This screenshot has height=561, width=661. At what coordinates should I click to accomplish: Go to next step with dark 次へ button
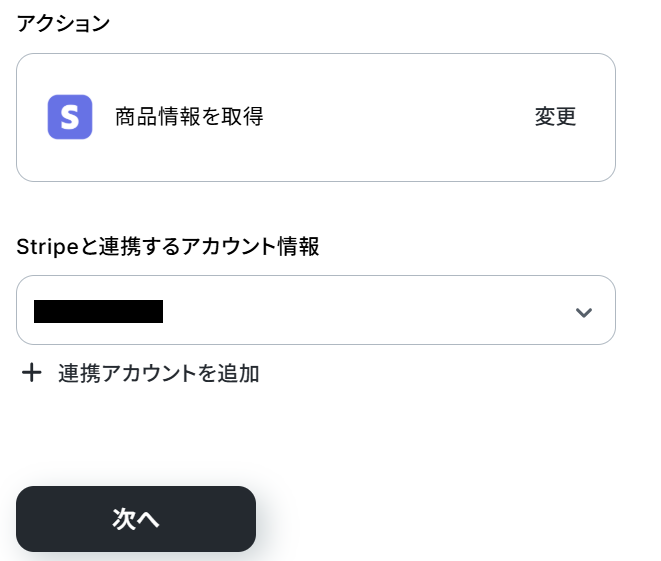[136, 519]
